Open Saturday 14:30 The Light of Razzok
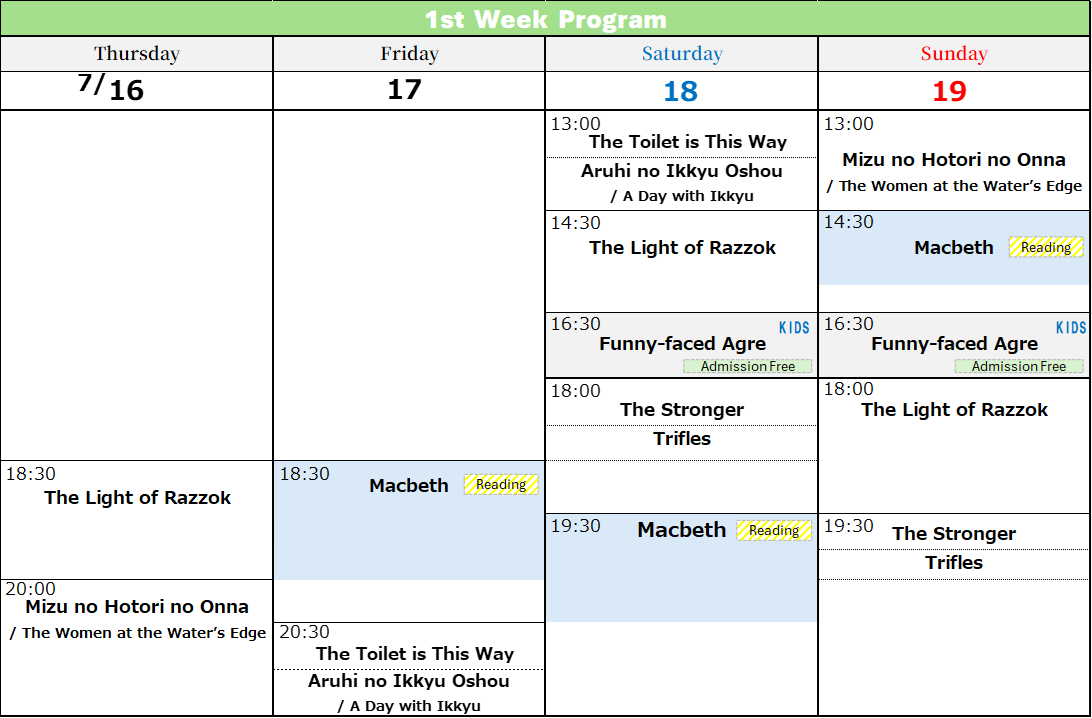Image resolution: width=1092 pixels, height=718 pixels. [x=682, y=248]
